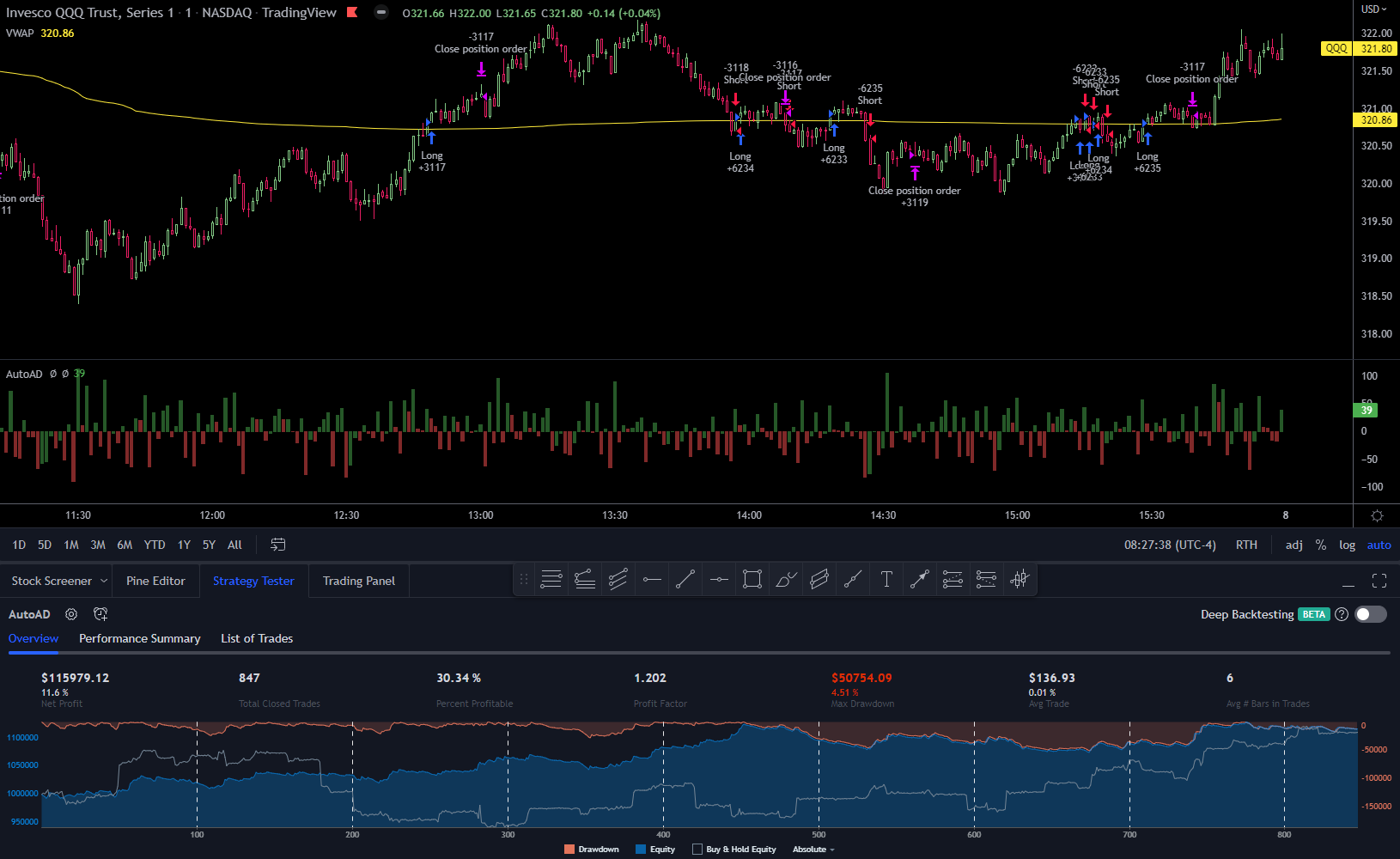Image resolution: width=1400 pixels, height=859 pixels.
Task: Click the VWAP price label 320.86 on the axis
Action: (1377, 119)
